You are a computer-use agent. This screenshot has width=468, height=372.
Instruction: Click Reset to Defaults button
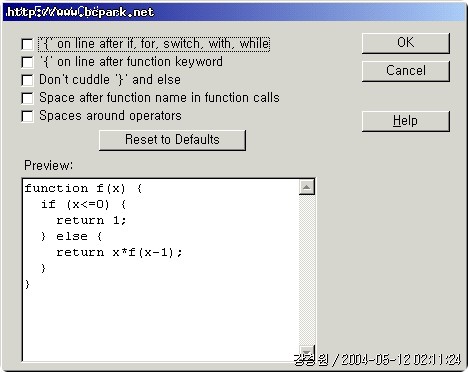(x=172, y=140)
